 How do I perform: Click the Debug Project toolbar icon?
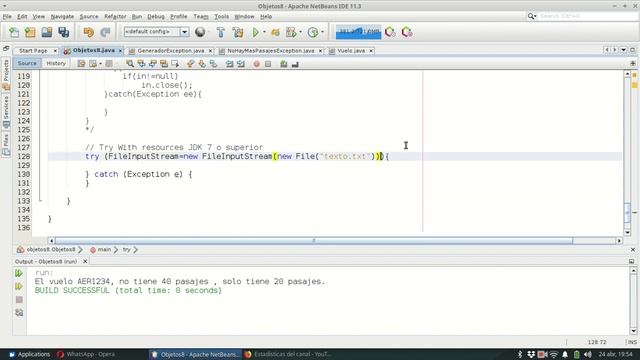click(276, 32)
